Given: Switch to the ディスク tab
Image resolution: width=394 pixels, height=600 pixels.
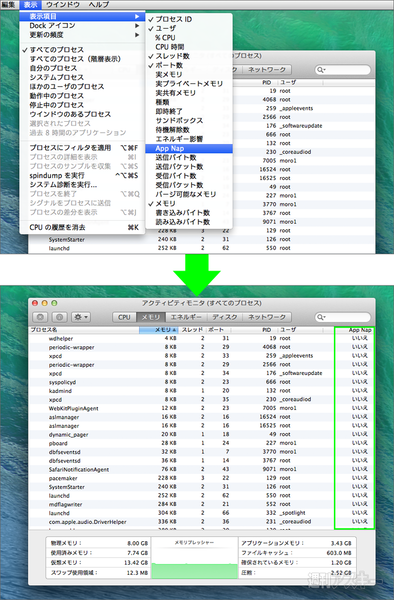Looking at the screenshot, I should 225,317.
